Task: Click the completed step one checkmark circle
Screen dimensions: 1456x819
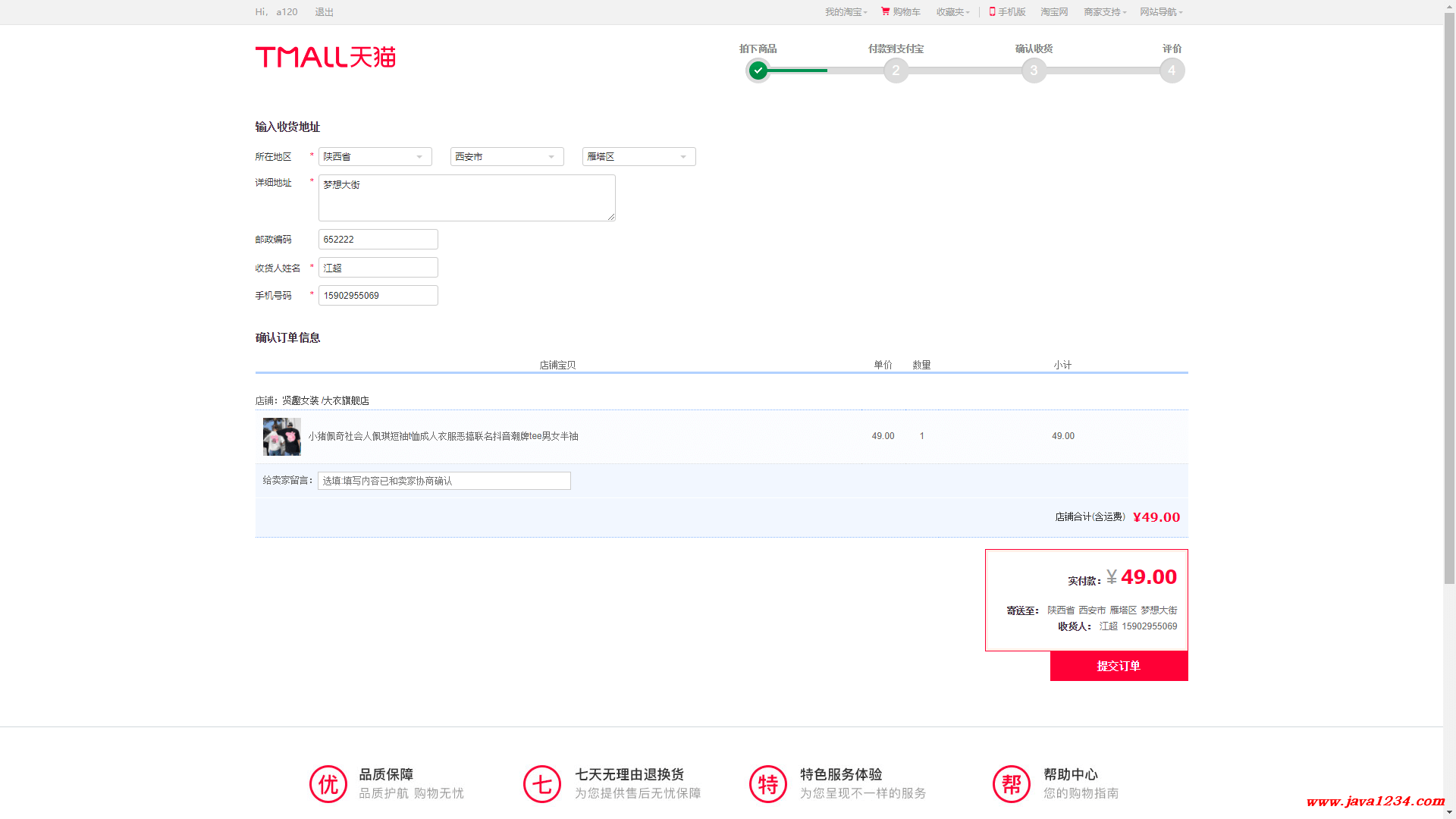Action: [758, 71]
